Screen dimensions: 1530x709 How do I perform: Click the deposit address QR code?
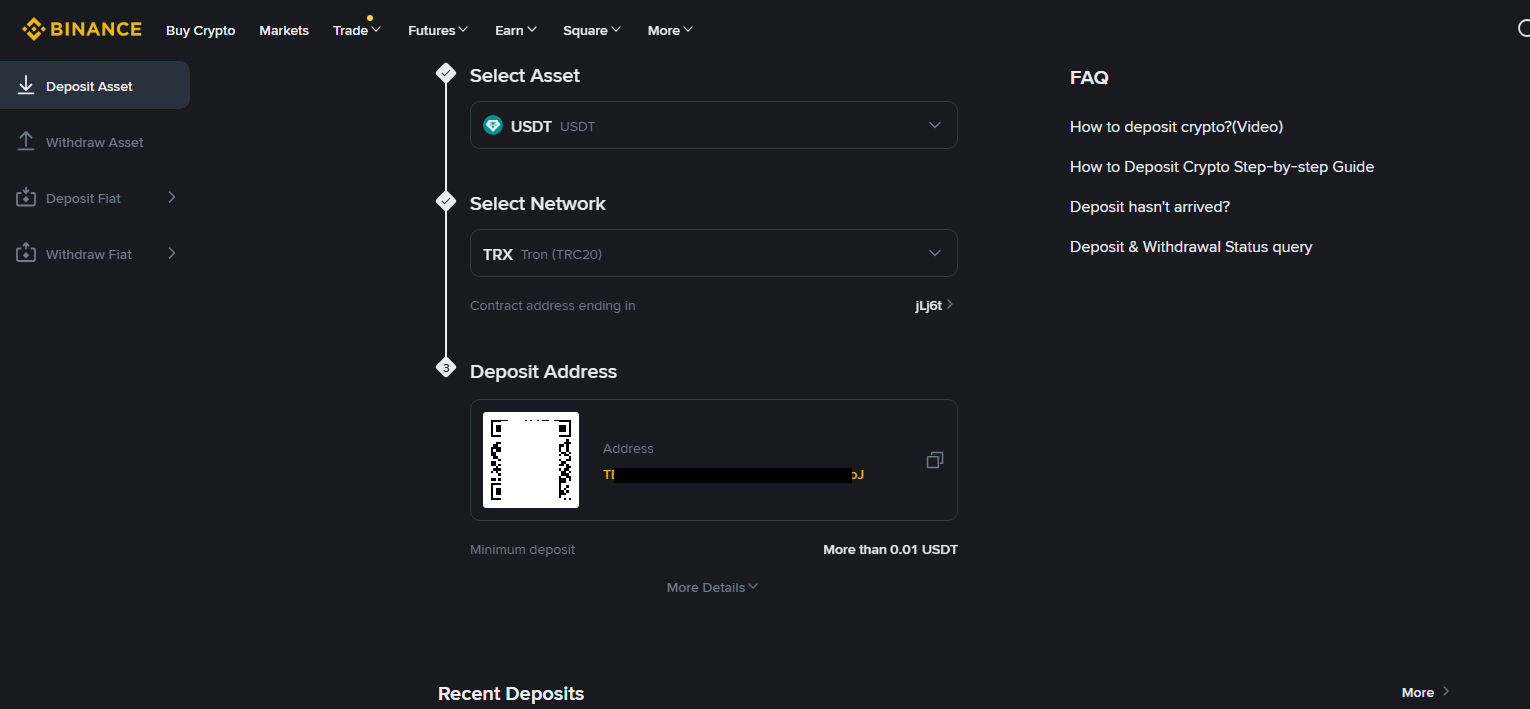click(531, 460)
